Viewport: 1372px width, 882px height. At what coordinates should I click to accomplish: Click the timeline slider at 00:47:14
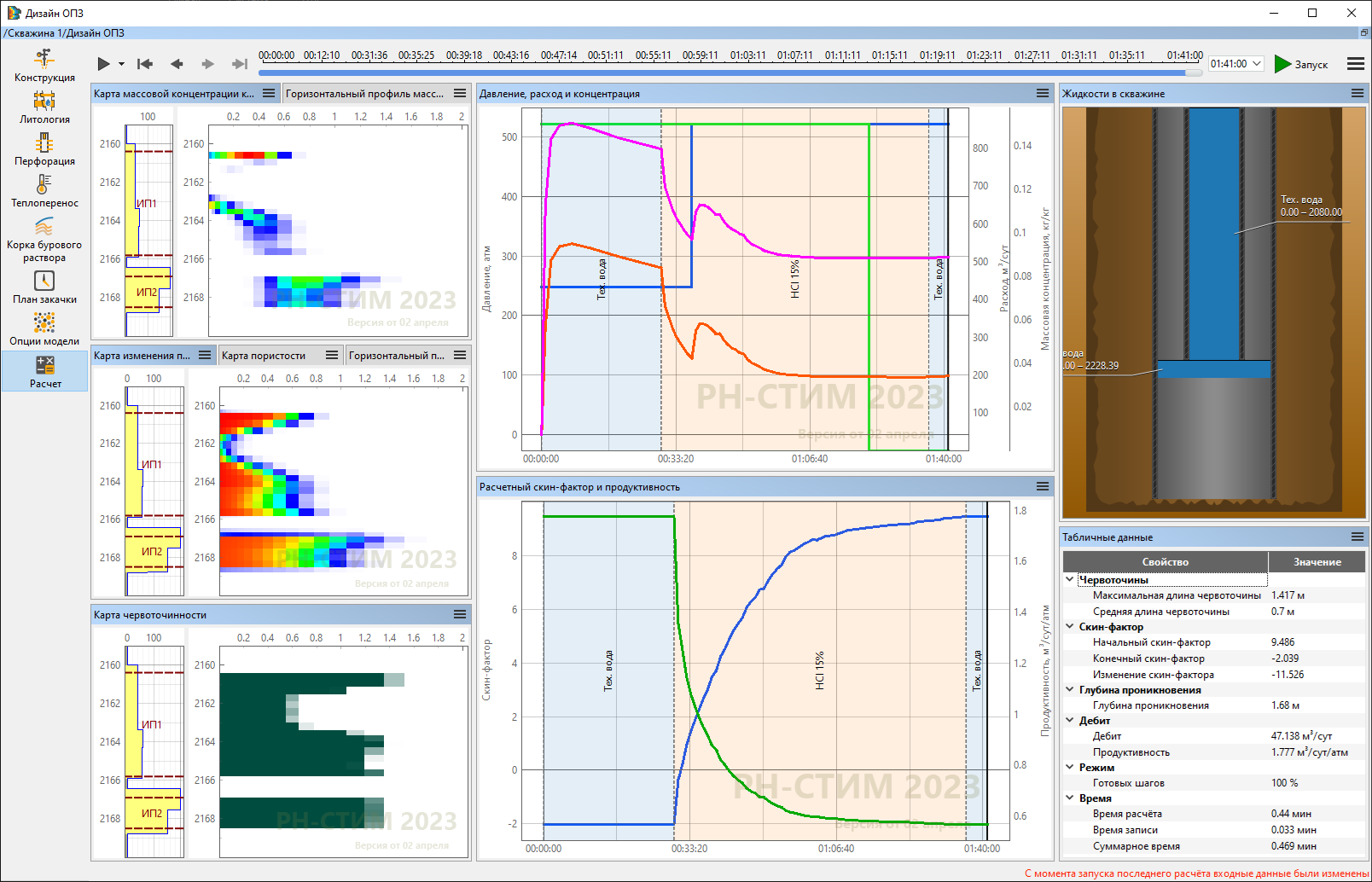click(x=559, y=73)
